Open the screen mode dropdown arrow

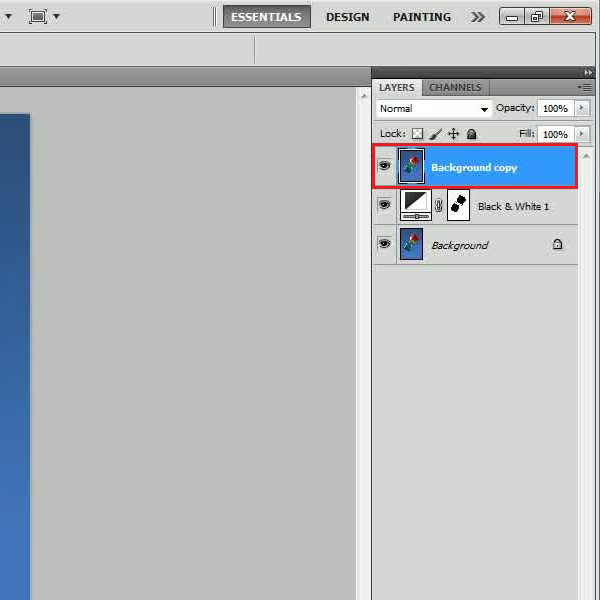coord(57,16)
